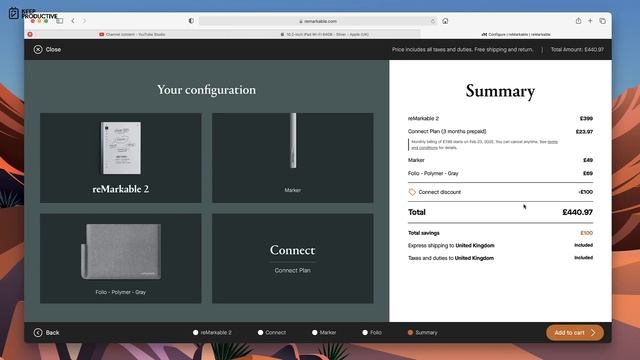Viewport: 640px width, 360px height.
Task: Click the Connect discount tag icon
Action: [x=412, y=192]
